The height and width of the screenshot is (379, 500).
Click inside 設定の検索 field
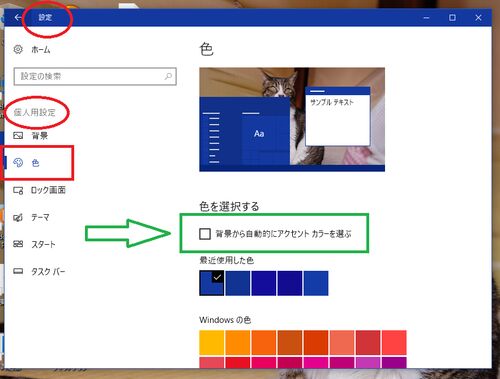click(x=95, y=76)
